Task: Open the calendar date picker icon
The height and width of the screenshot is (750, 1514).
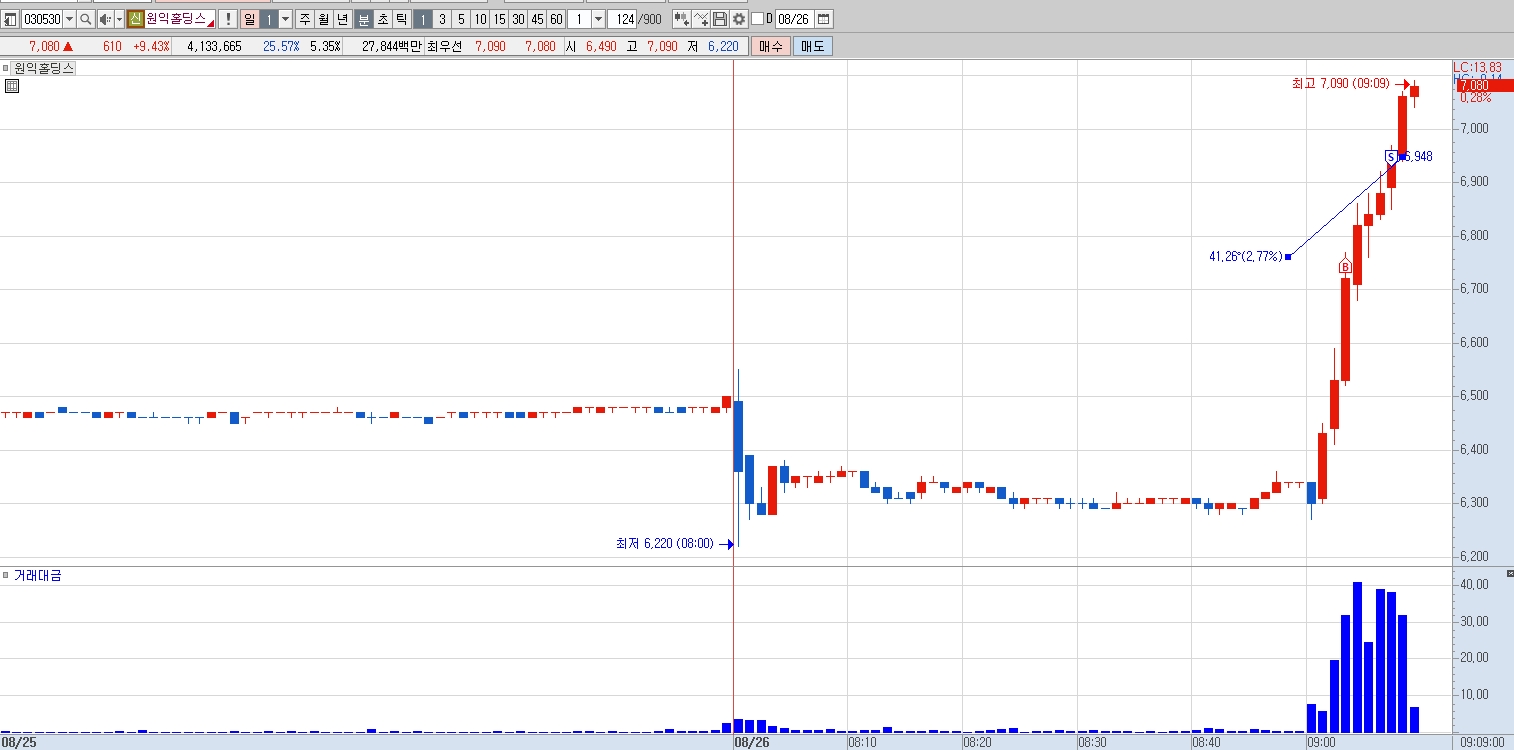Action: pos(823,19)
